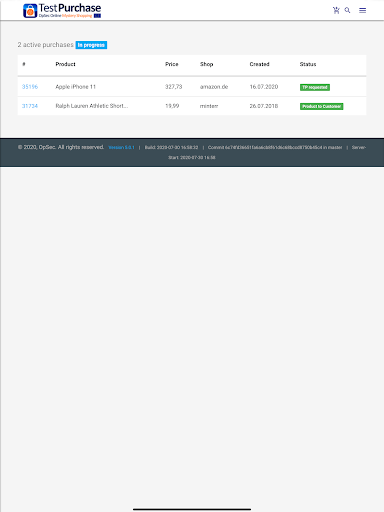Open purchase number 31734
384x512 pixels.
point(30,106)
